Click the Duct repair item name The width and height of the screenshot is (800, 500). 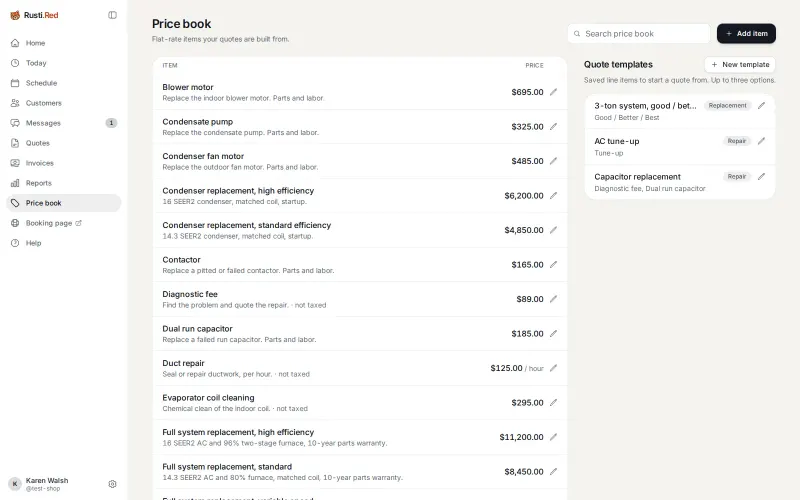(x=183, y=363)
